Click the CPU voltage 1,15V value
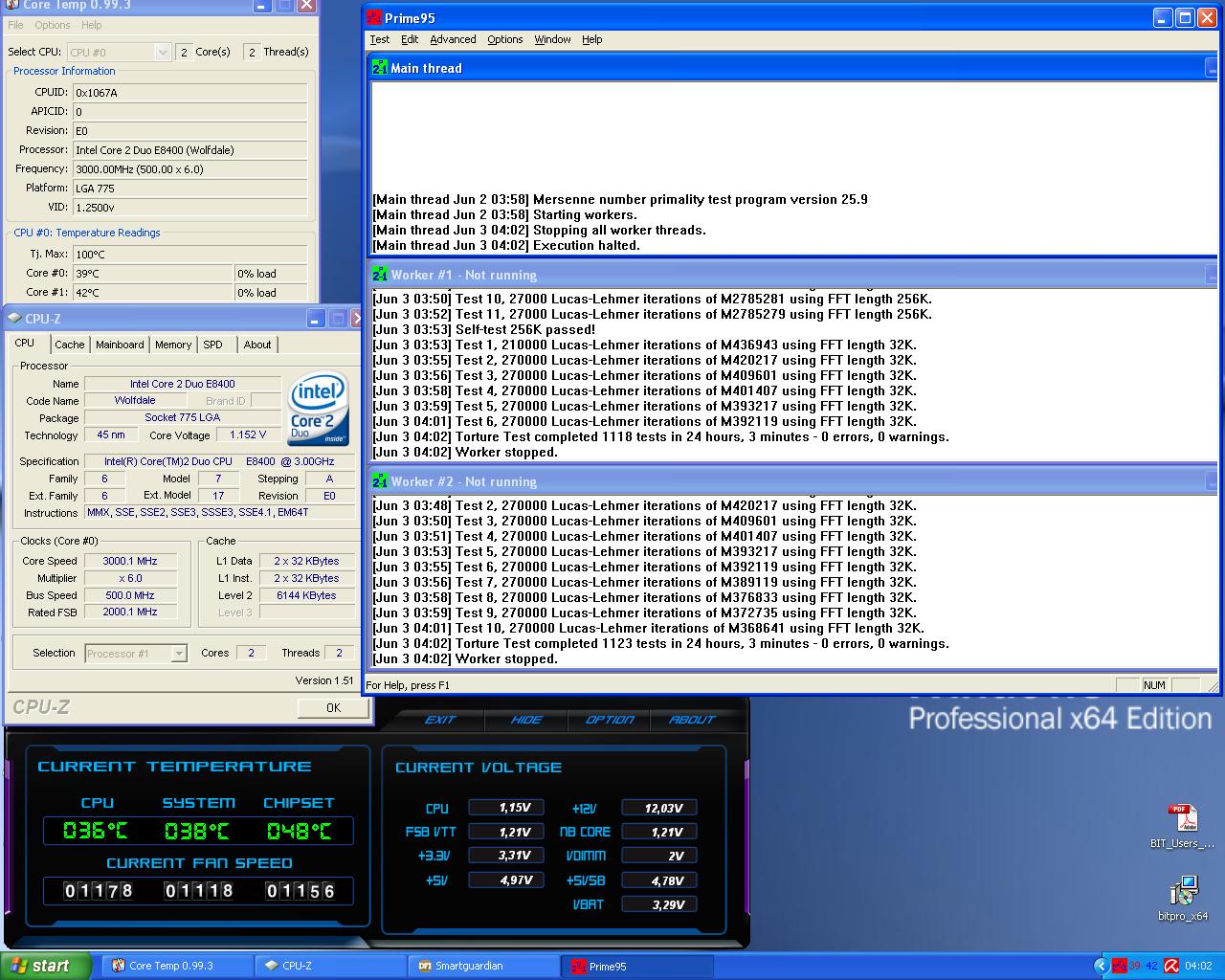The height and width of the screenshot is (980, 1225). [506, 808]
